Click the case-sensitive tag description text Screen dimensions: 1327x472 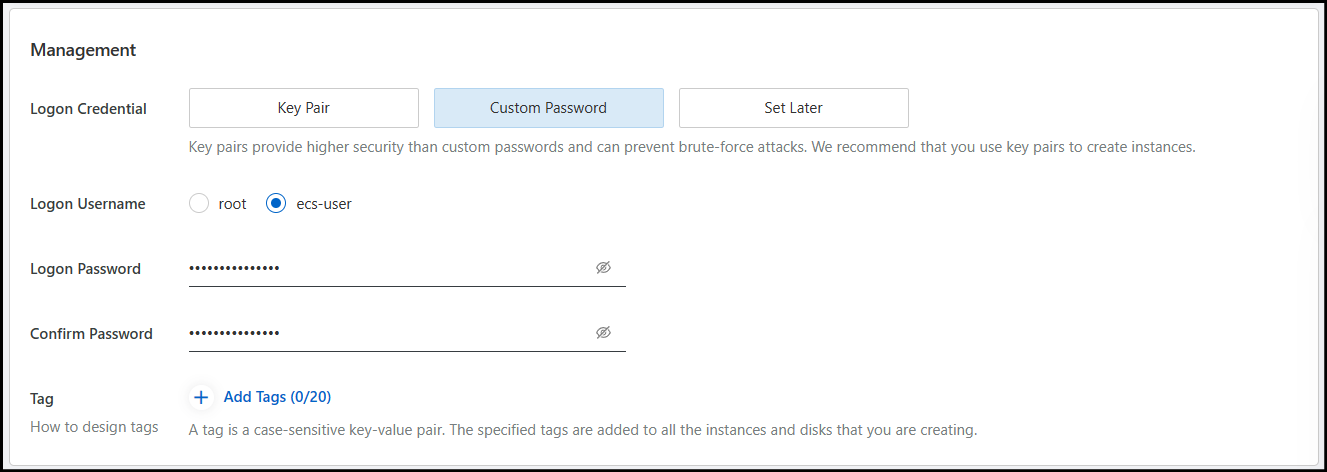(x=582, y=431)
